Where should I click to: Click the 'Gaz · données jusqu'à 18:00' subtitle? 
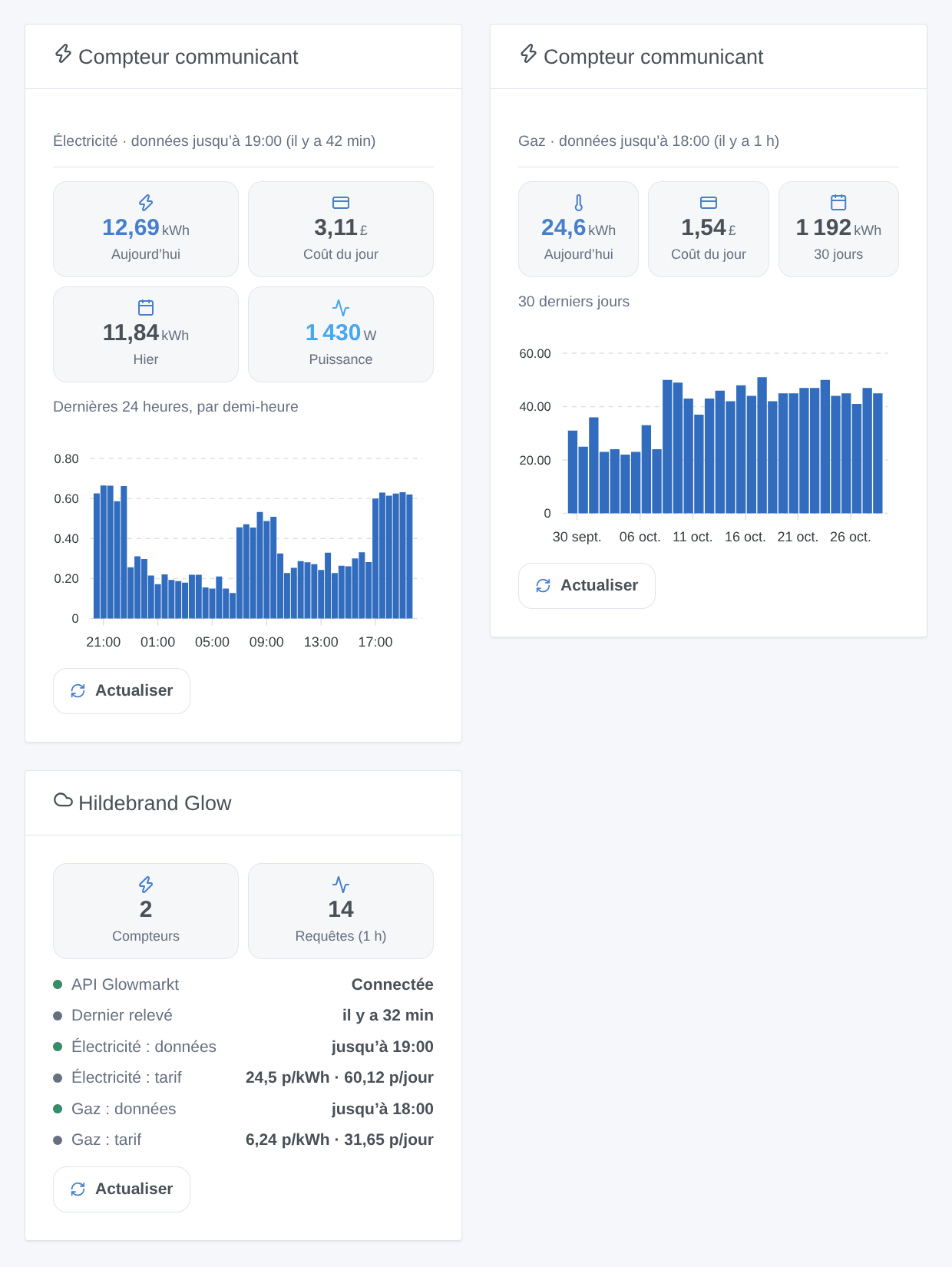pos(649,141)
